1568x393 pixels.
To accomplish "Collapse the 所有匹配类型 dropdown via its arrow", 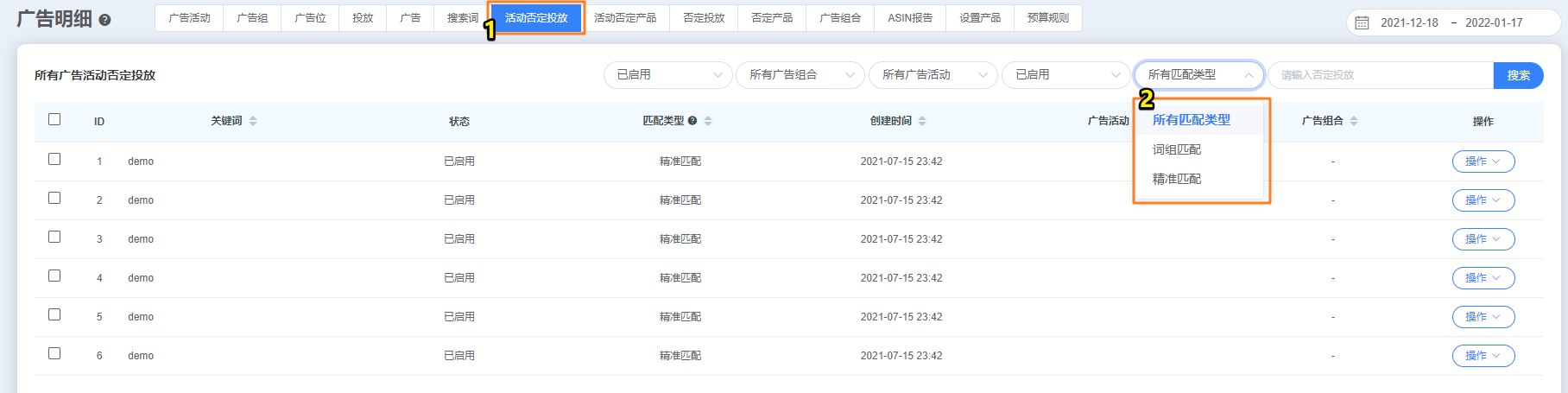I will [x=1249, y=75].
